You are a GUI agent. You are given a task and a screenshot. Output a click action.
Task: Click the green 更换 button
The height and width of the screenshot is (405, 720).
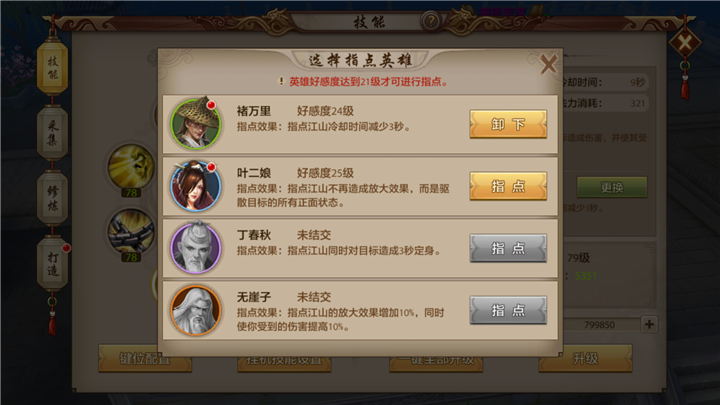612,187
